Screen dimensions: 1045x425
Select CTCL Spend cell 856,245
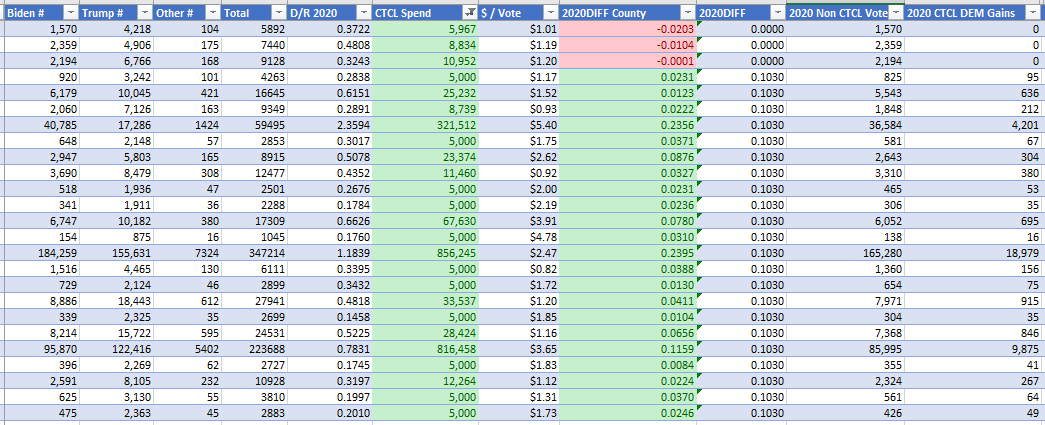(x=425, y=252)
